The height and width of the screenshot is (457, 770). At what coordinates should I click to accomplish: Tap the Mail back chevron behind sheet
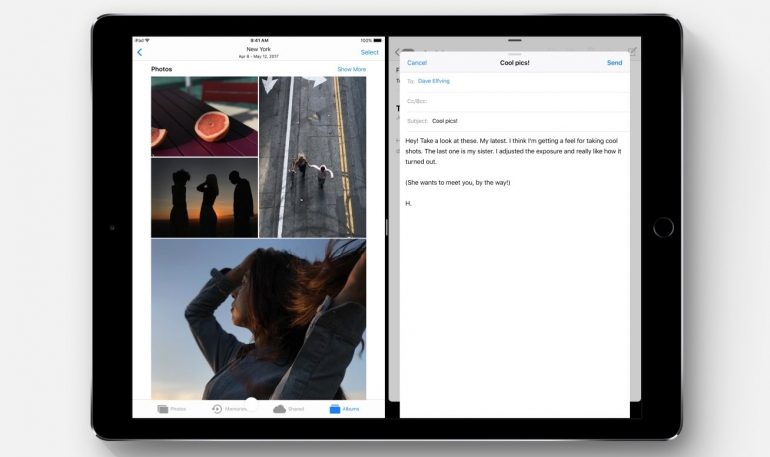coord(397,53)
